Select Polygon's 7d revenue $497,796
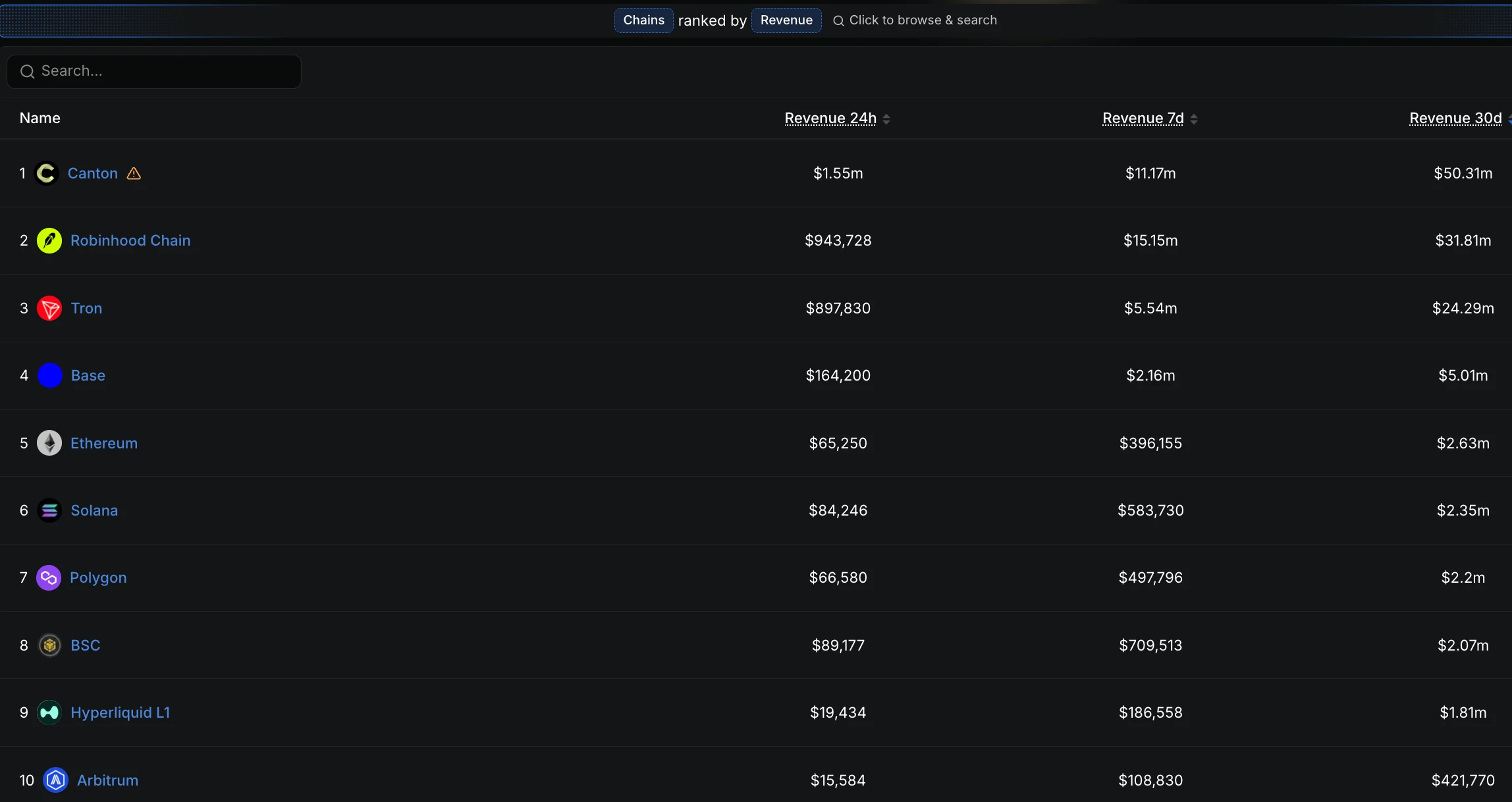1512x802 pixels. click(x=1150, y=577)
